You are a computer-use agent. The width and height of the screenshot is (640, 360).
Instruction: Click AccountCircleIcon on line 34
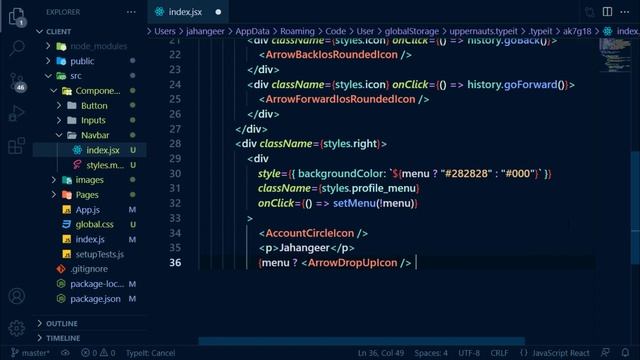pos(310,233)
